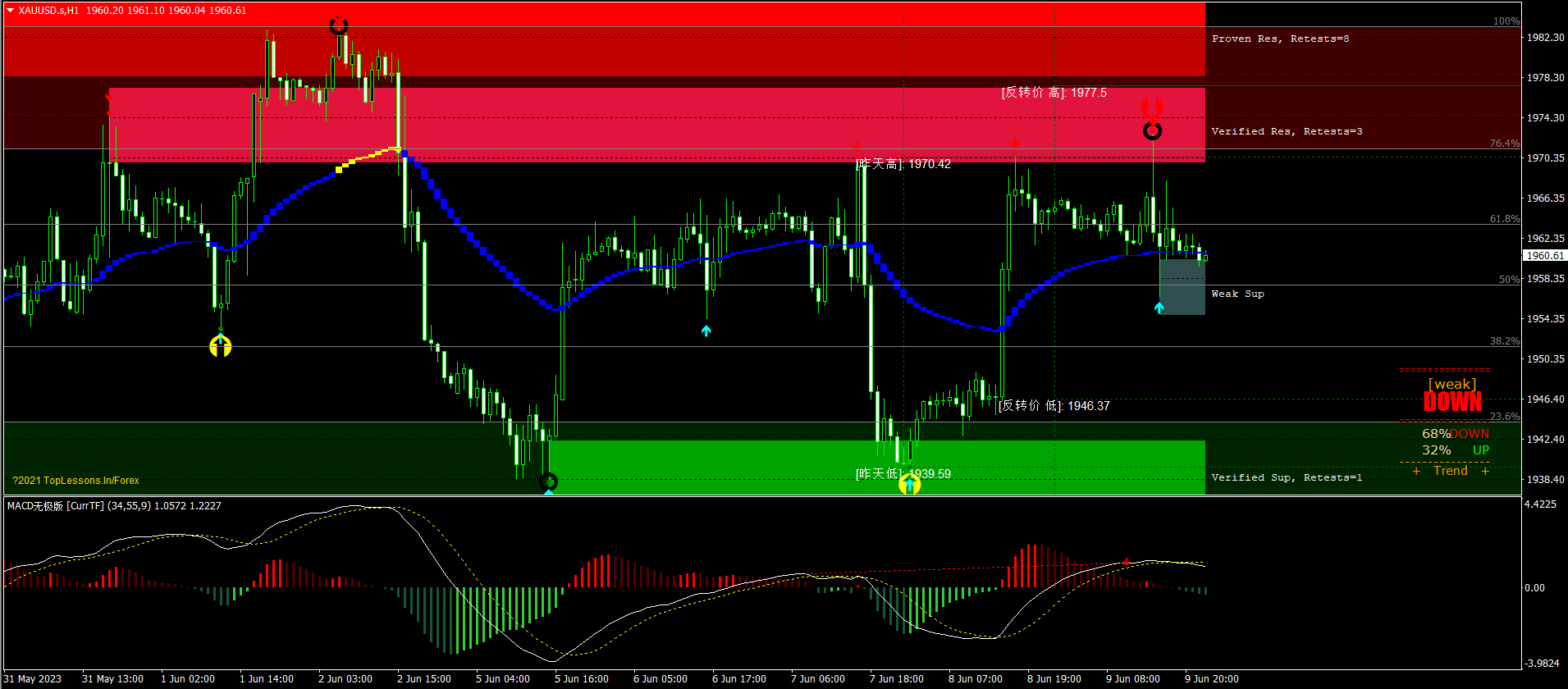Click the Weak Sup label

tap(1237, 294)
